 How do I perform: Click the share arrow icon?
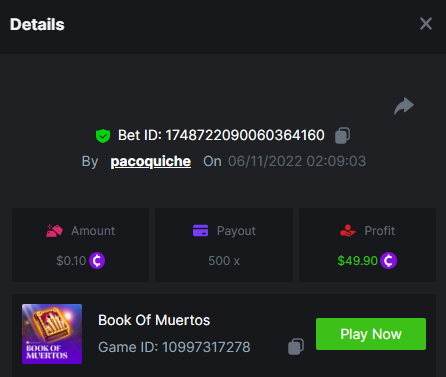[404, 106]
